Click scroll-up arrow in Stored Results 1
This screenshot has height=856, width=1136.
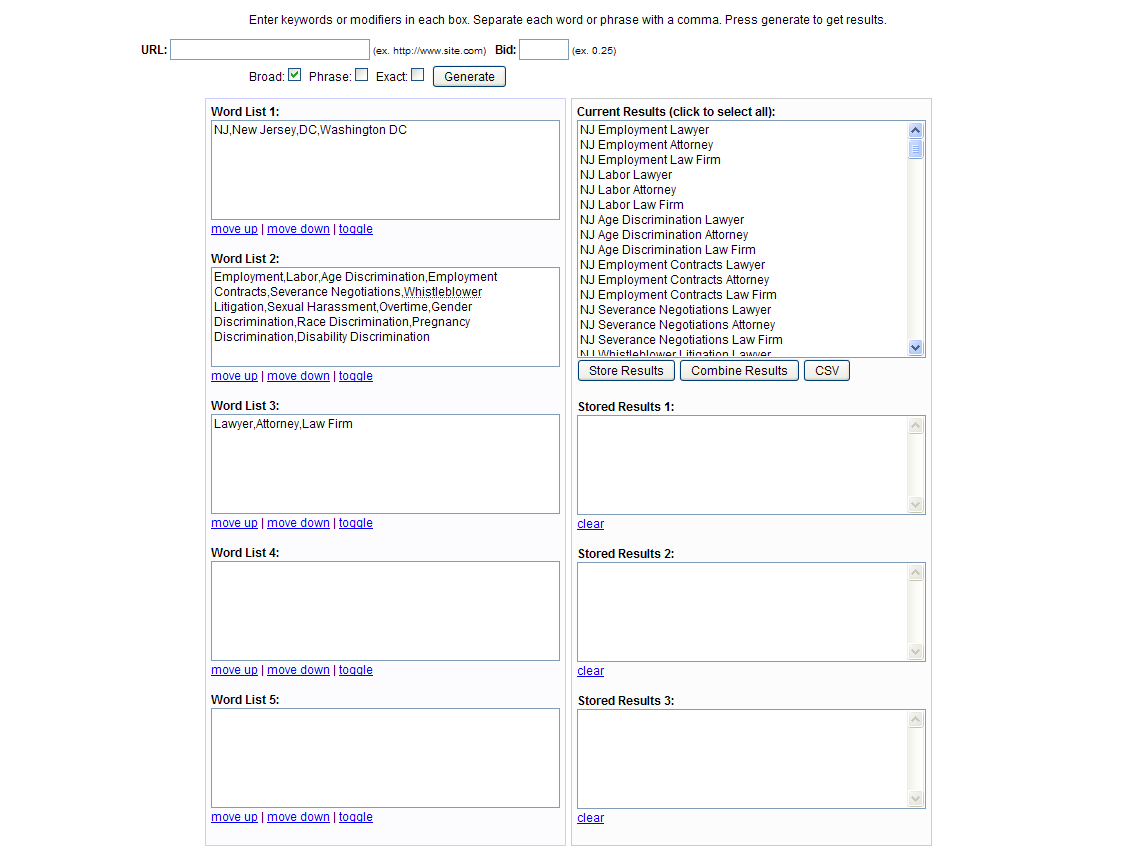916,426
